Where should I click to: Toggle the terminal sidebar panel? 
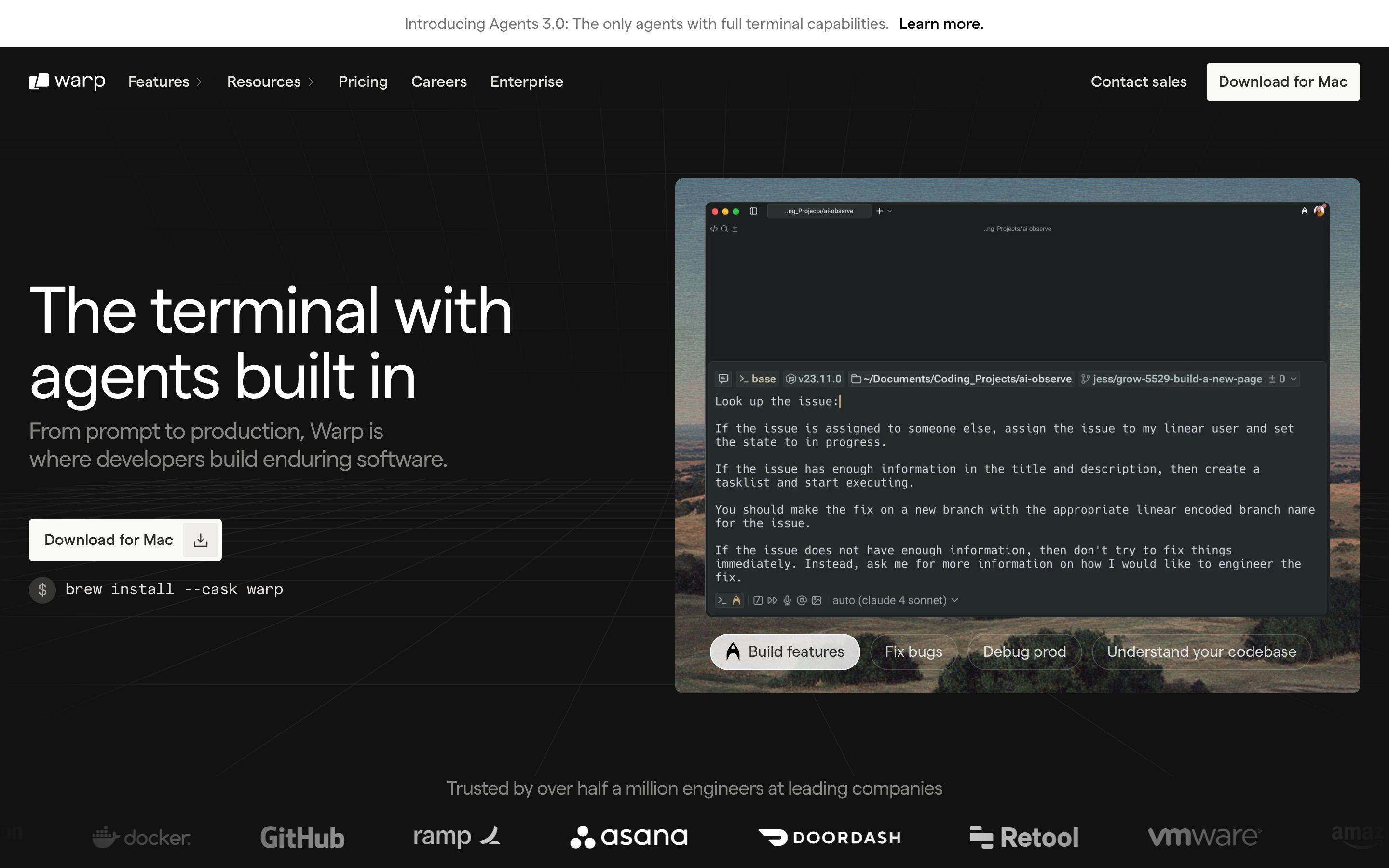pos(754,211)
